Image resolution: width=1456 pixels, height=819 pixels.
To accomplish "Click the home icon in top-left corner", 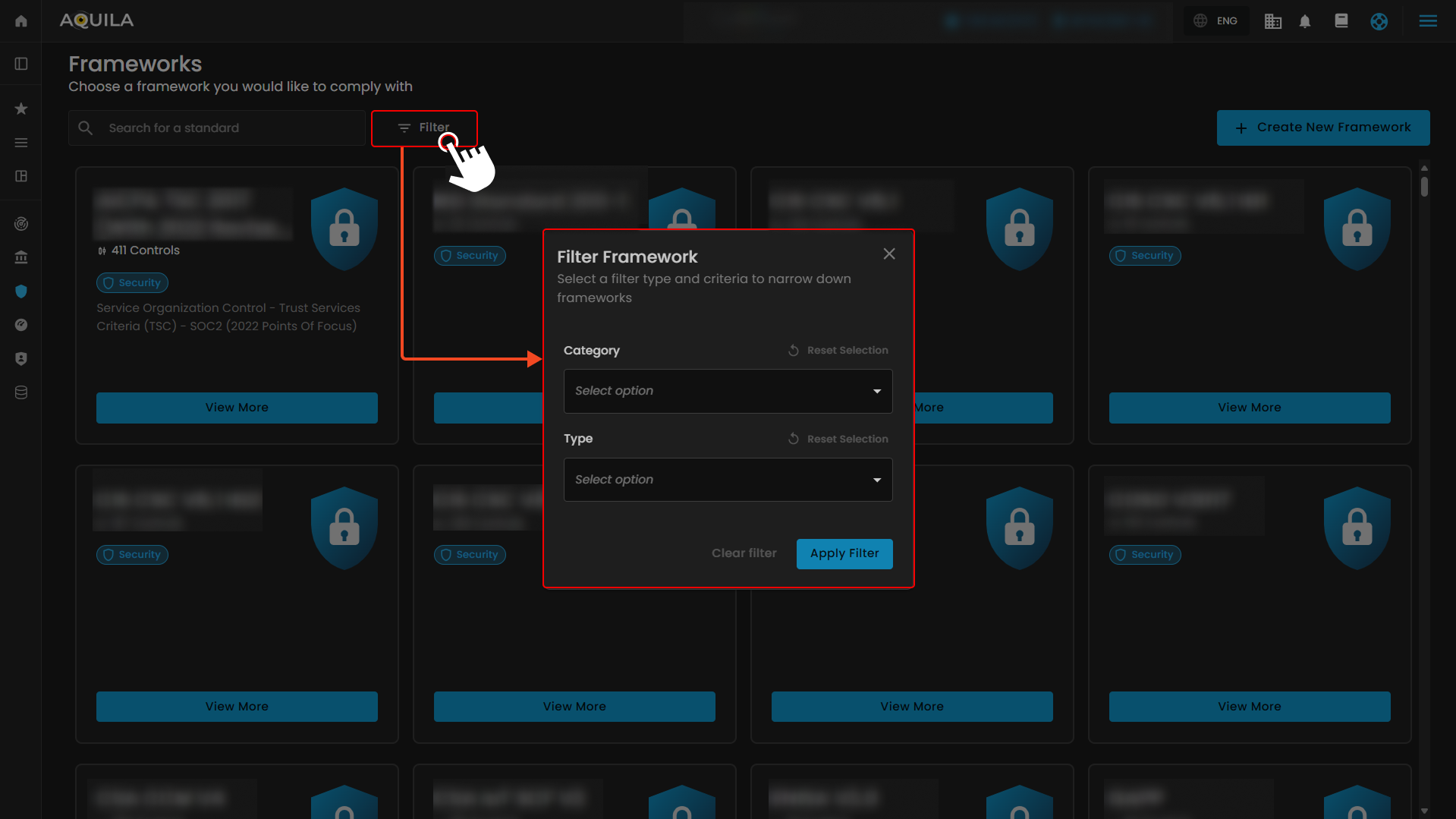I will tap(21, 21).
